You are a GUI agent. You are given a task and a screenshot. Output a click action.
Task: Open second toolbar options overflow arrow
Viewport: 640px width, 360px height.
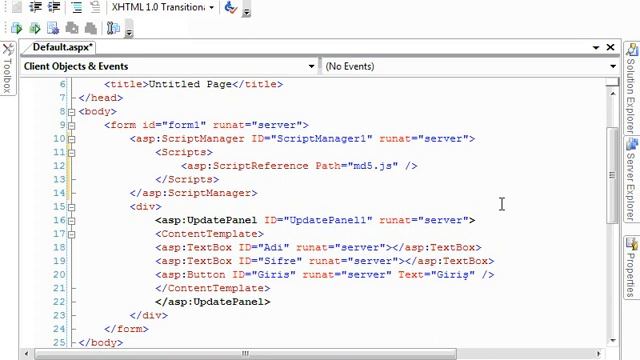[129, 33]
